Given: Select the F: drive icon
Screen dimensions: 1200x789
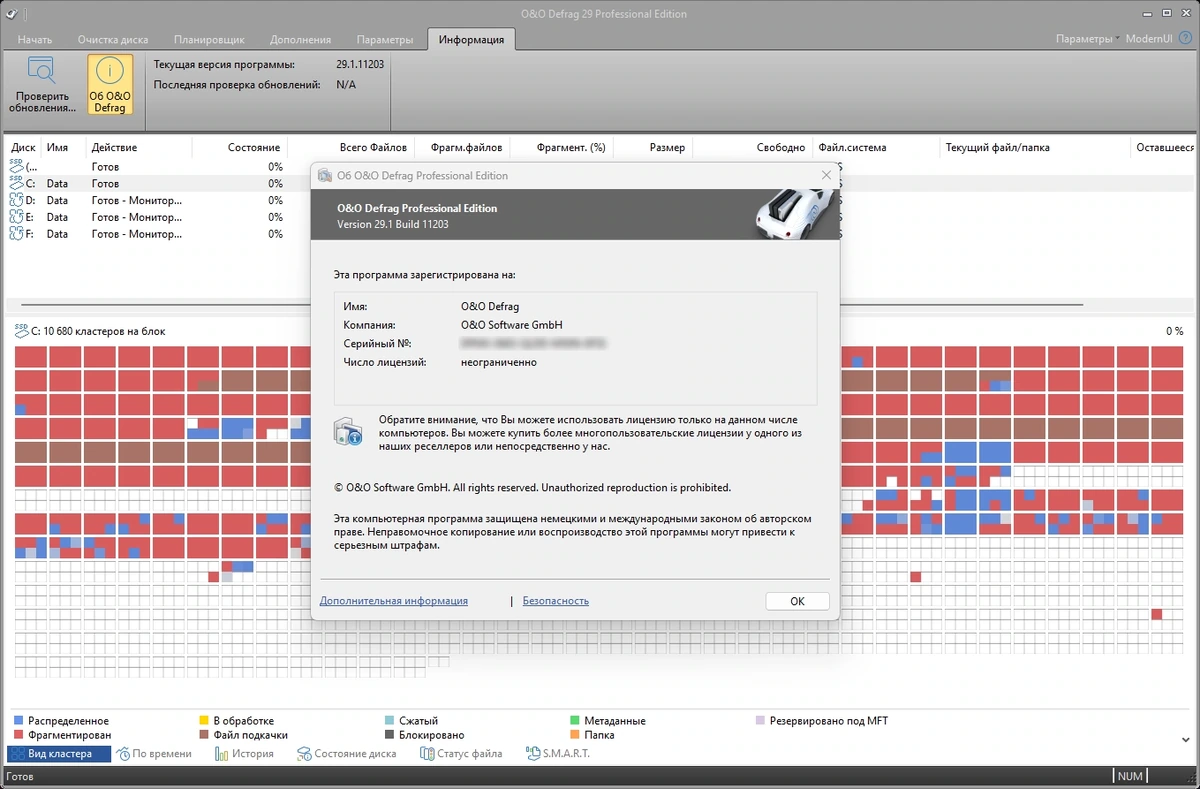Looking at the screenshot, I should [x=16, y=233].
